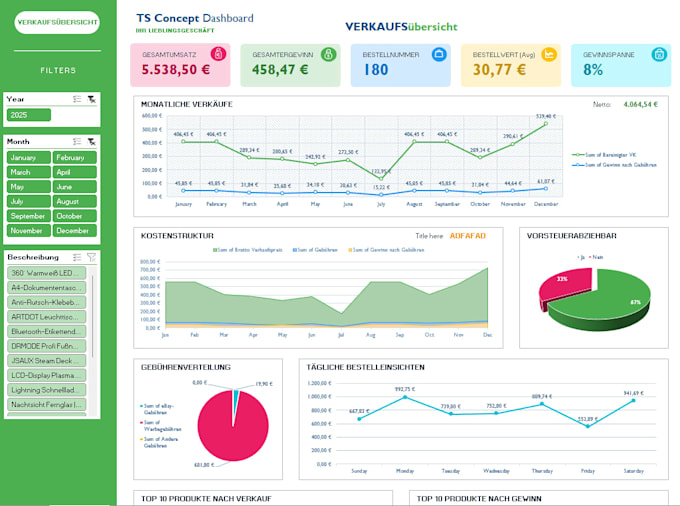Select year 2025 in the slicer

[29, 115]
